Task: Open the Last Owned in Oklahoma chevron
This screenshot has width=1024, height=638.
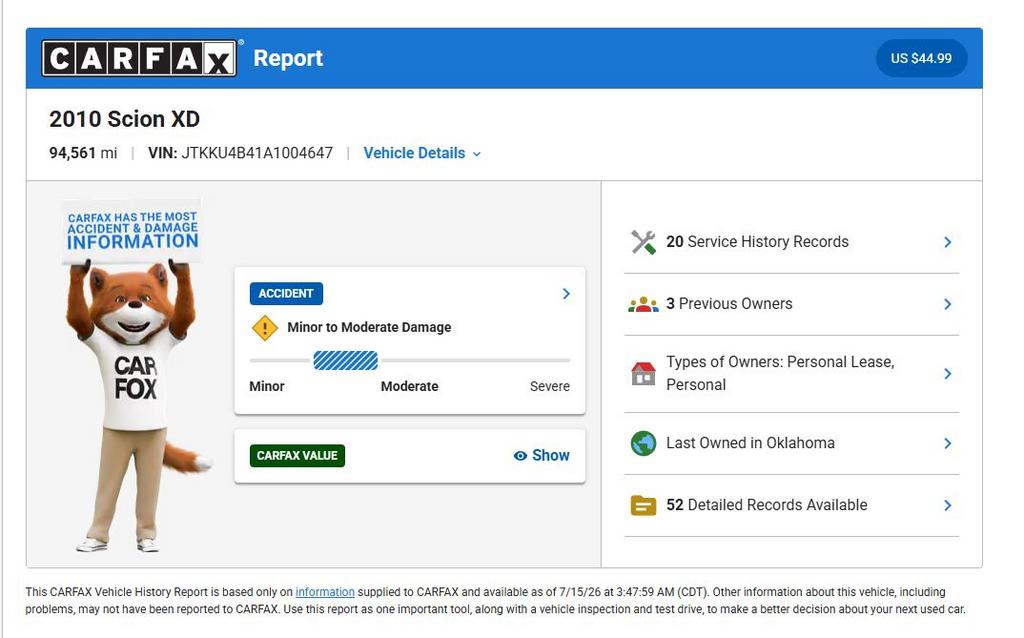Action: [948, 443]
